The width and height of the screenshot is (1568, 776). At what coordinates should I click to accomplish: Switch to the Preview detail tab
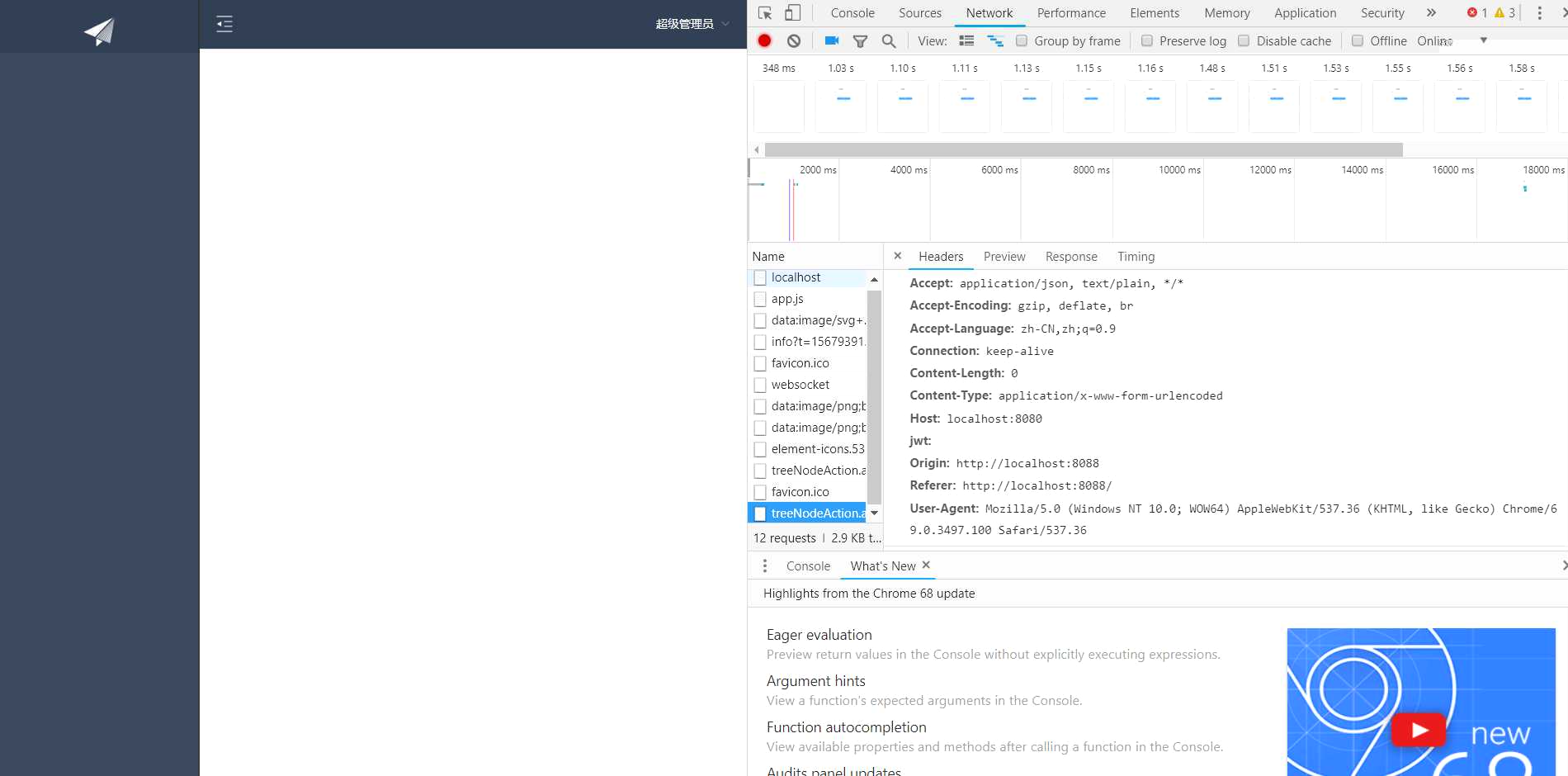(1004, 257)
